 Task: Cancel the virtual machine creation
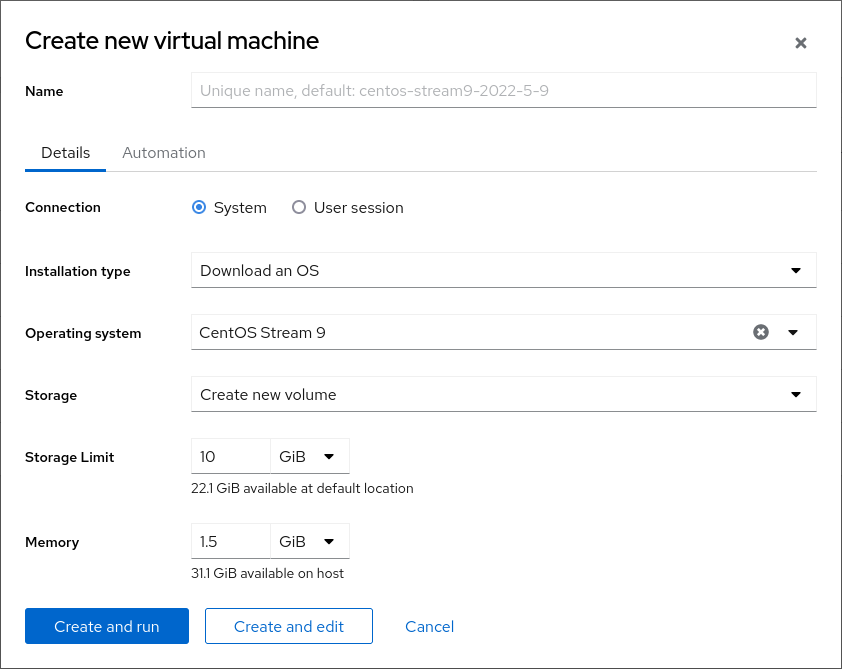429,626
